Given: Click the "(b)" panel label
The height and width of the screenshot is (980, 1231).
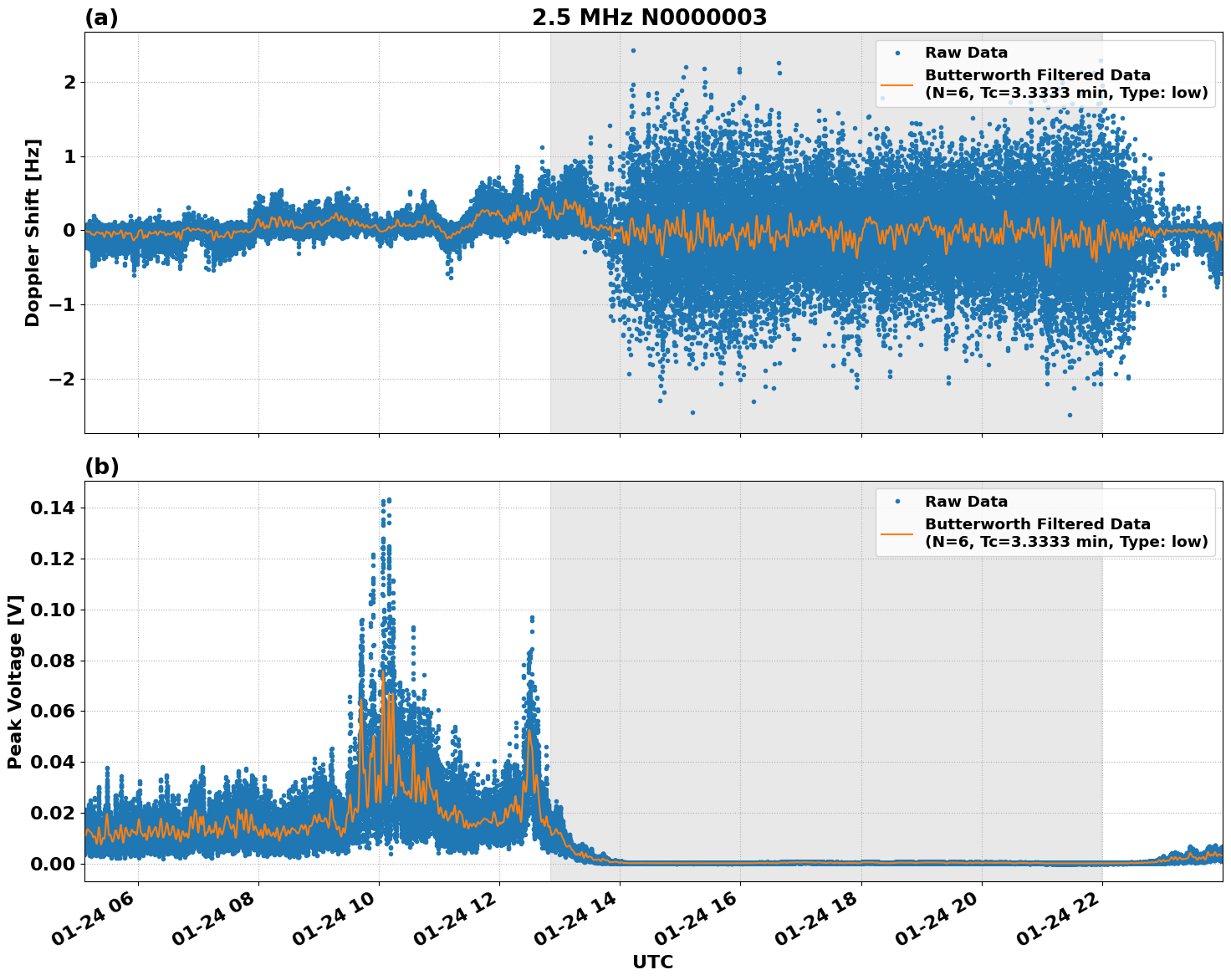Looking at the screenshot, I should coord(101,467).
